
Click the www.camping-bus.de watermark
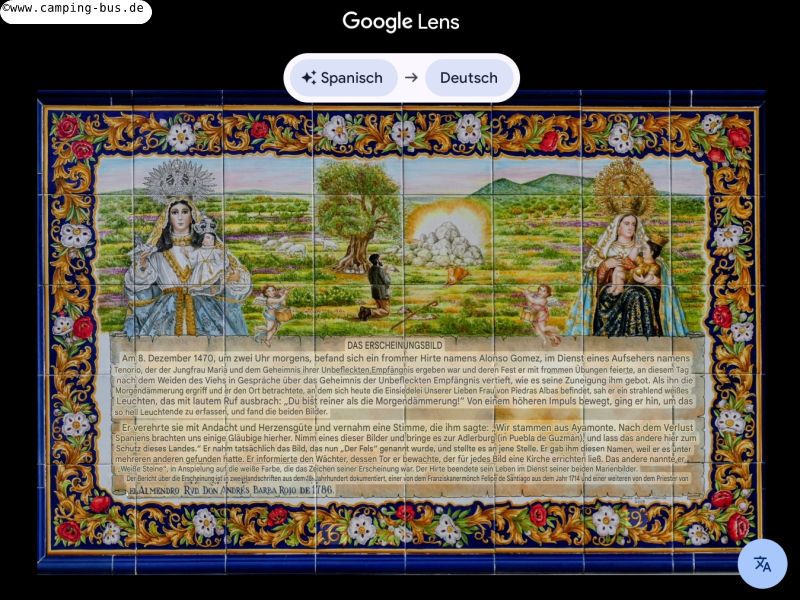[75, 11]
